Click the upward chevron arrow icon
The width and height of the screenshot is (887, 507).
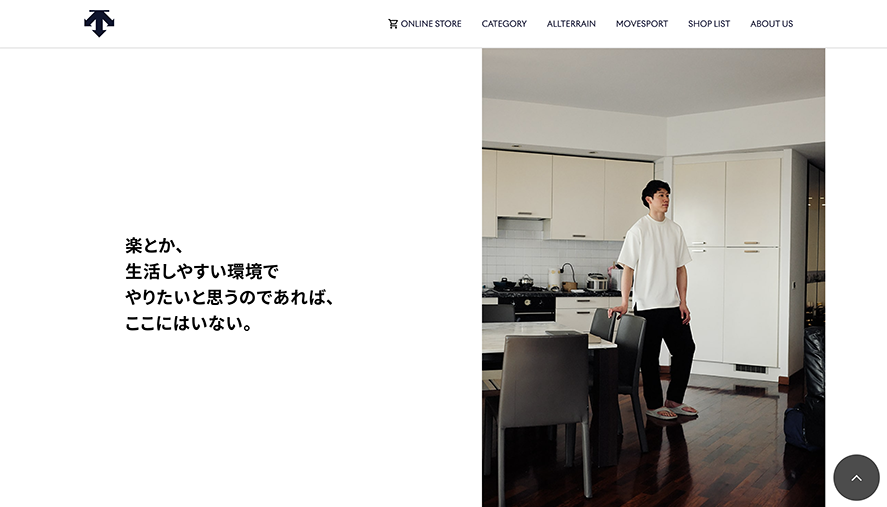point(856,478)
